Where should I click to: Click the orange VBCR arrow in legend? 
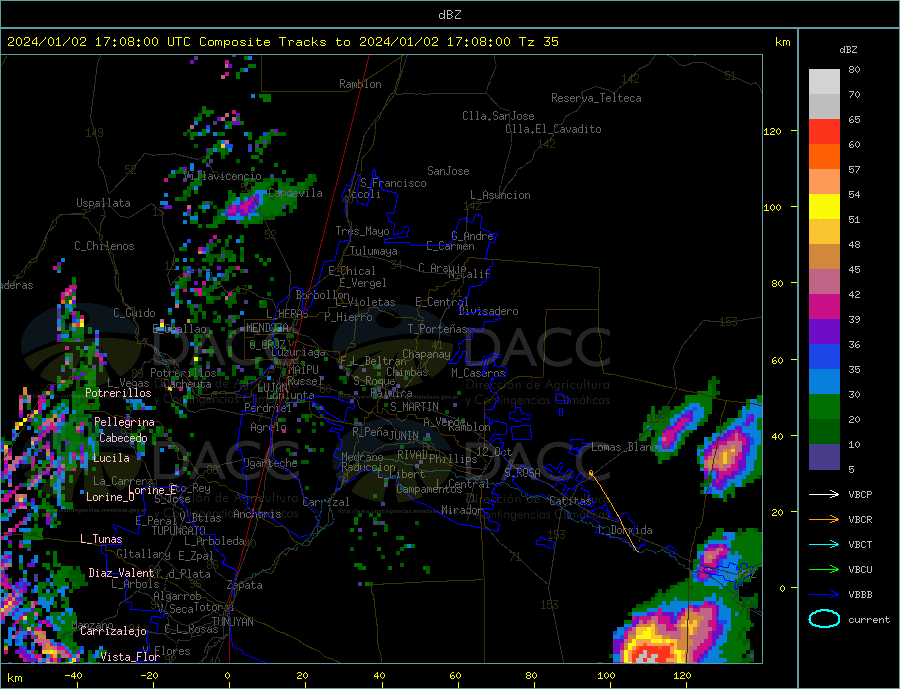pyautogui.click(x=824, y=519)
